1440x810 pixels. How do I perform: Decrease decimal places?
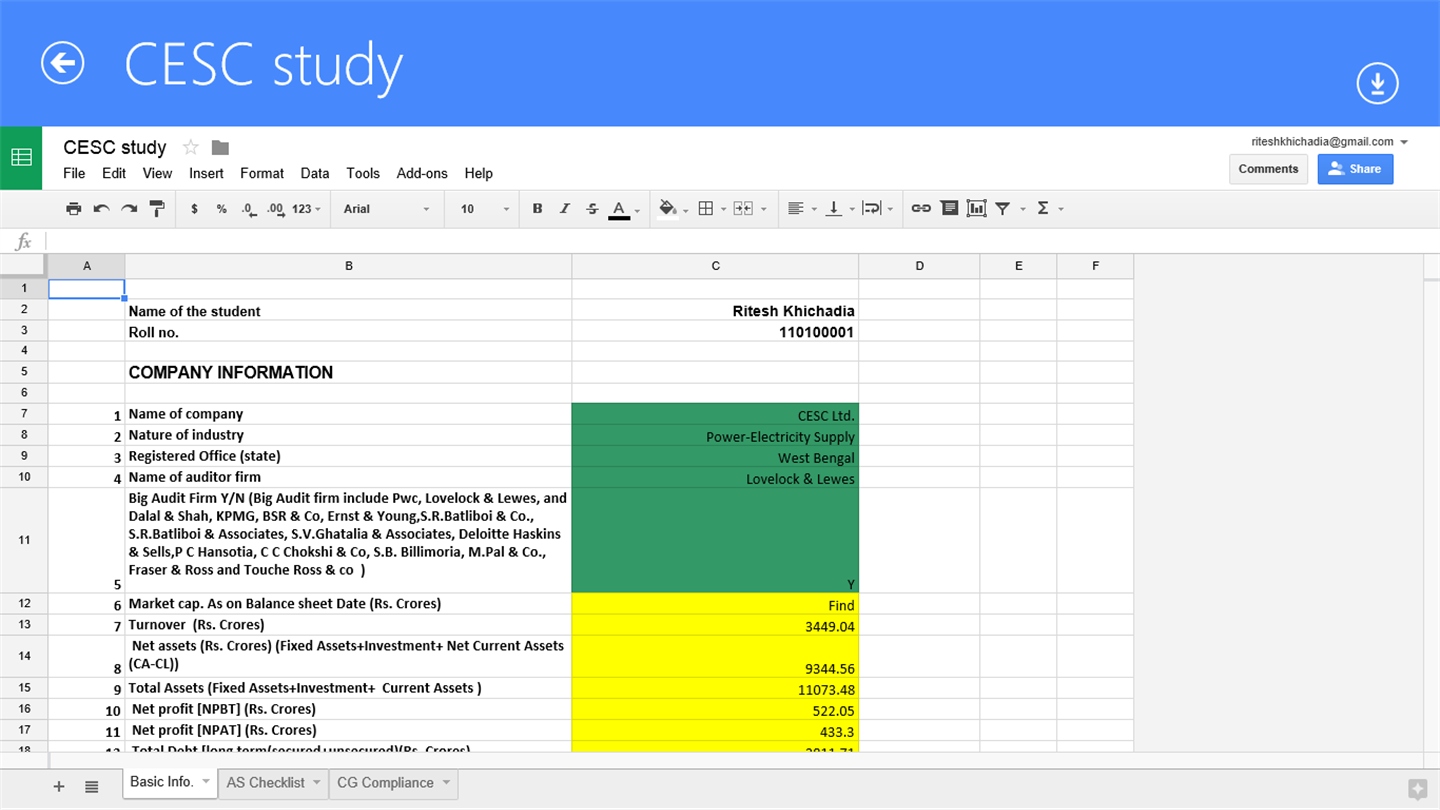[248, 208]
